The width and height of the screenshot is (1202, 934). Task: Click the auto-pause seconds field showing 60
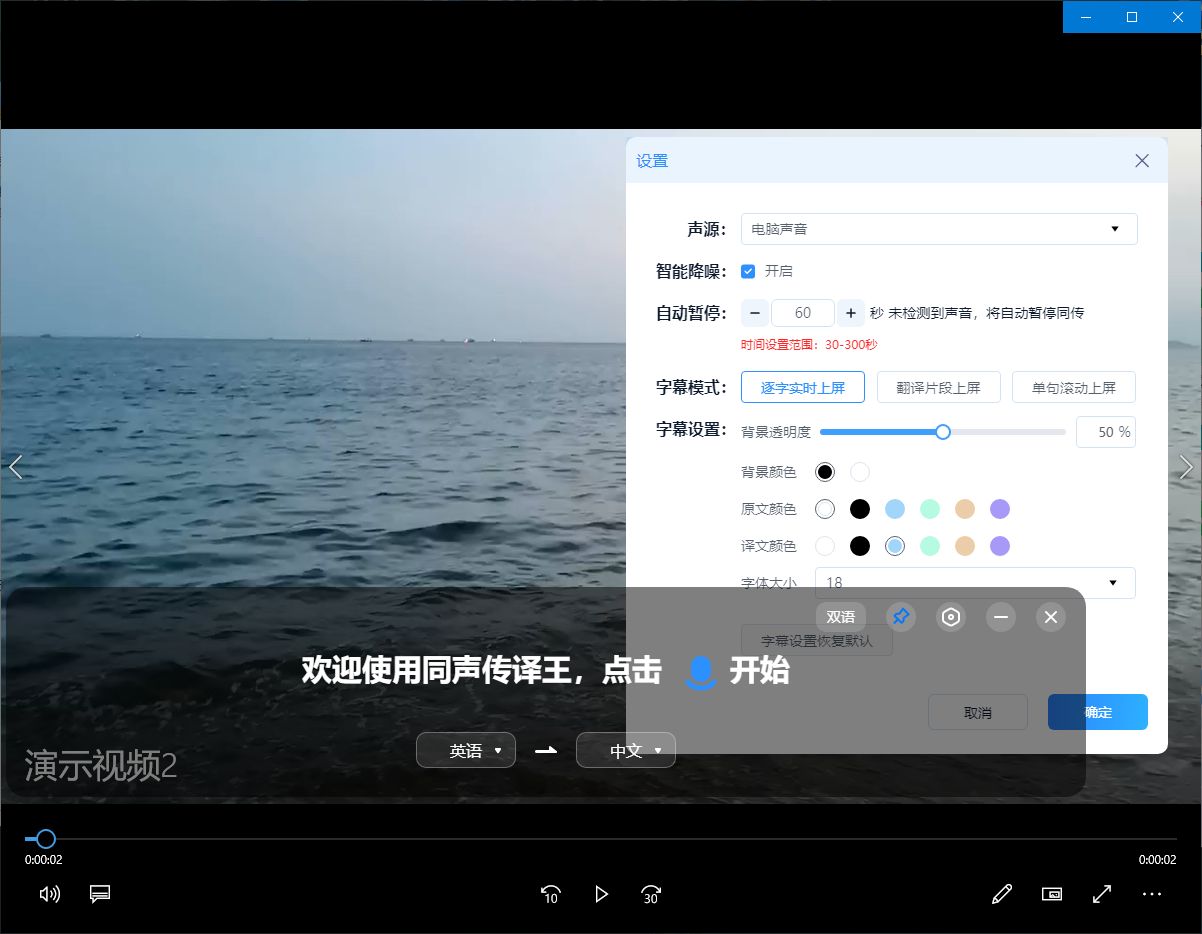pyautogui.click(x=803, y=313)
